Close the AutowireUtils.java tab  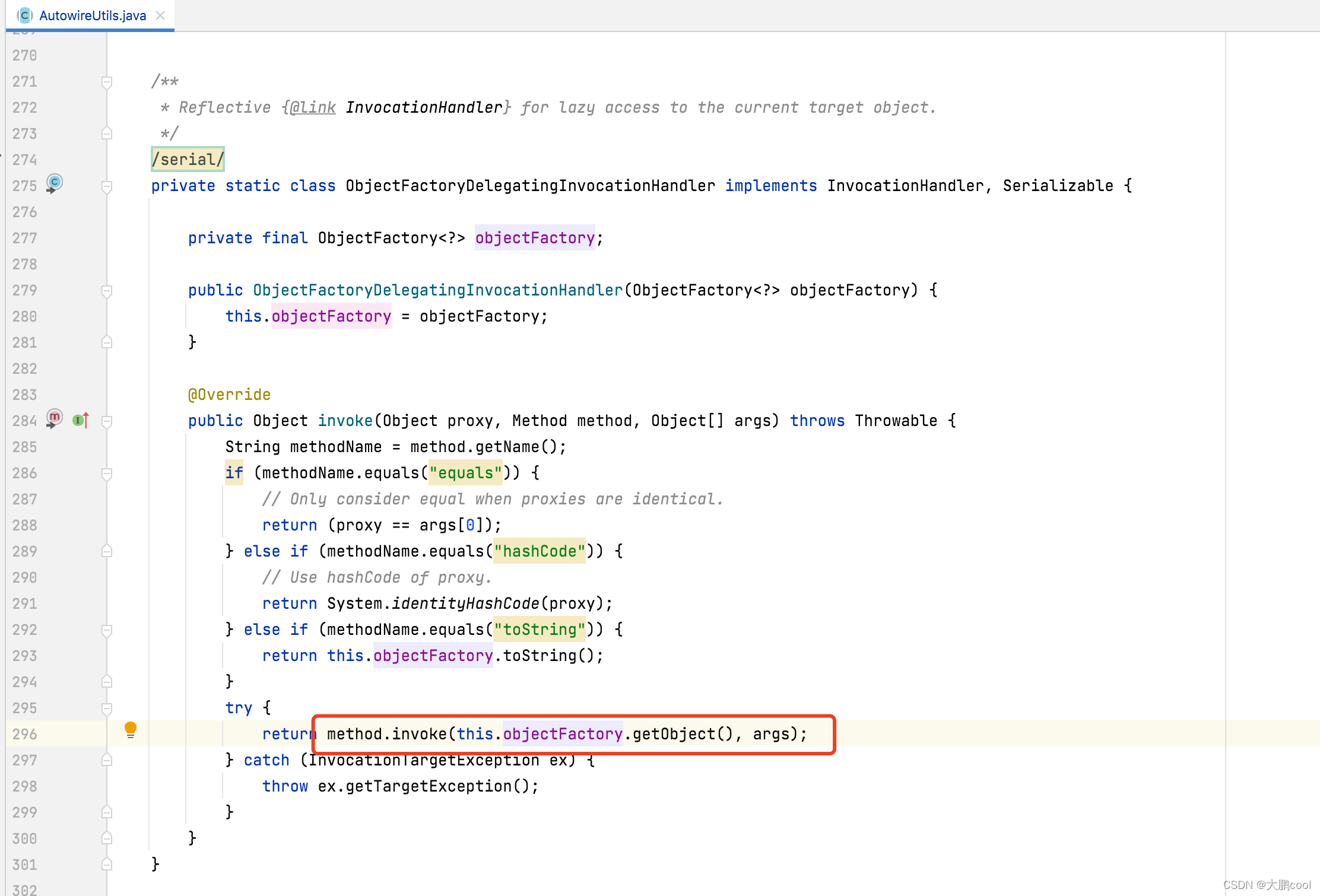160,15
